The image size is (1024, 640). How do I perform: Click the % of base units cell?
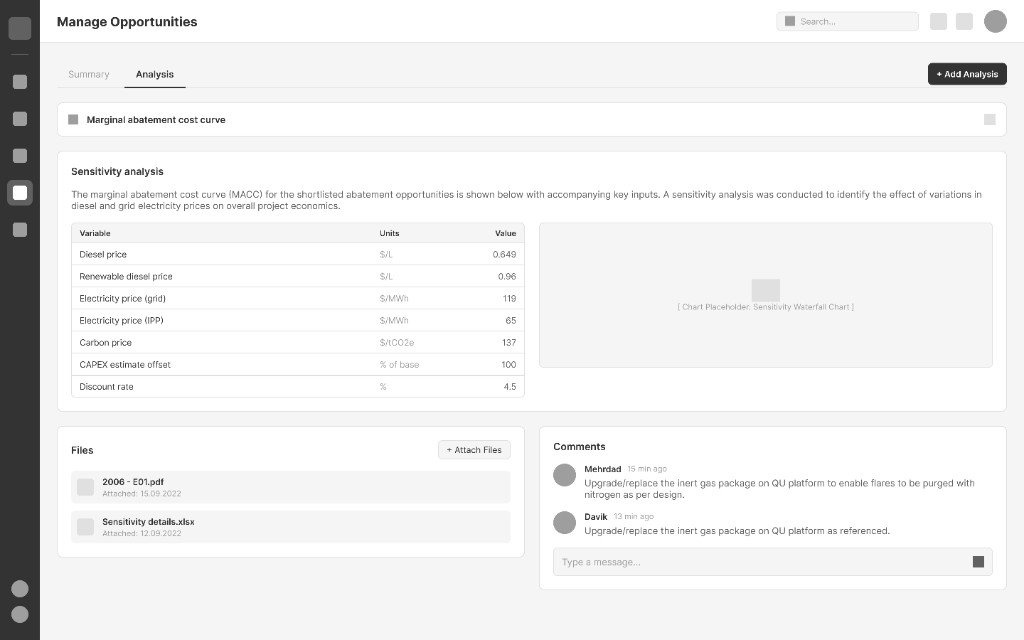[x=399, y=364]
